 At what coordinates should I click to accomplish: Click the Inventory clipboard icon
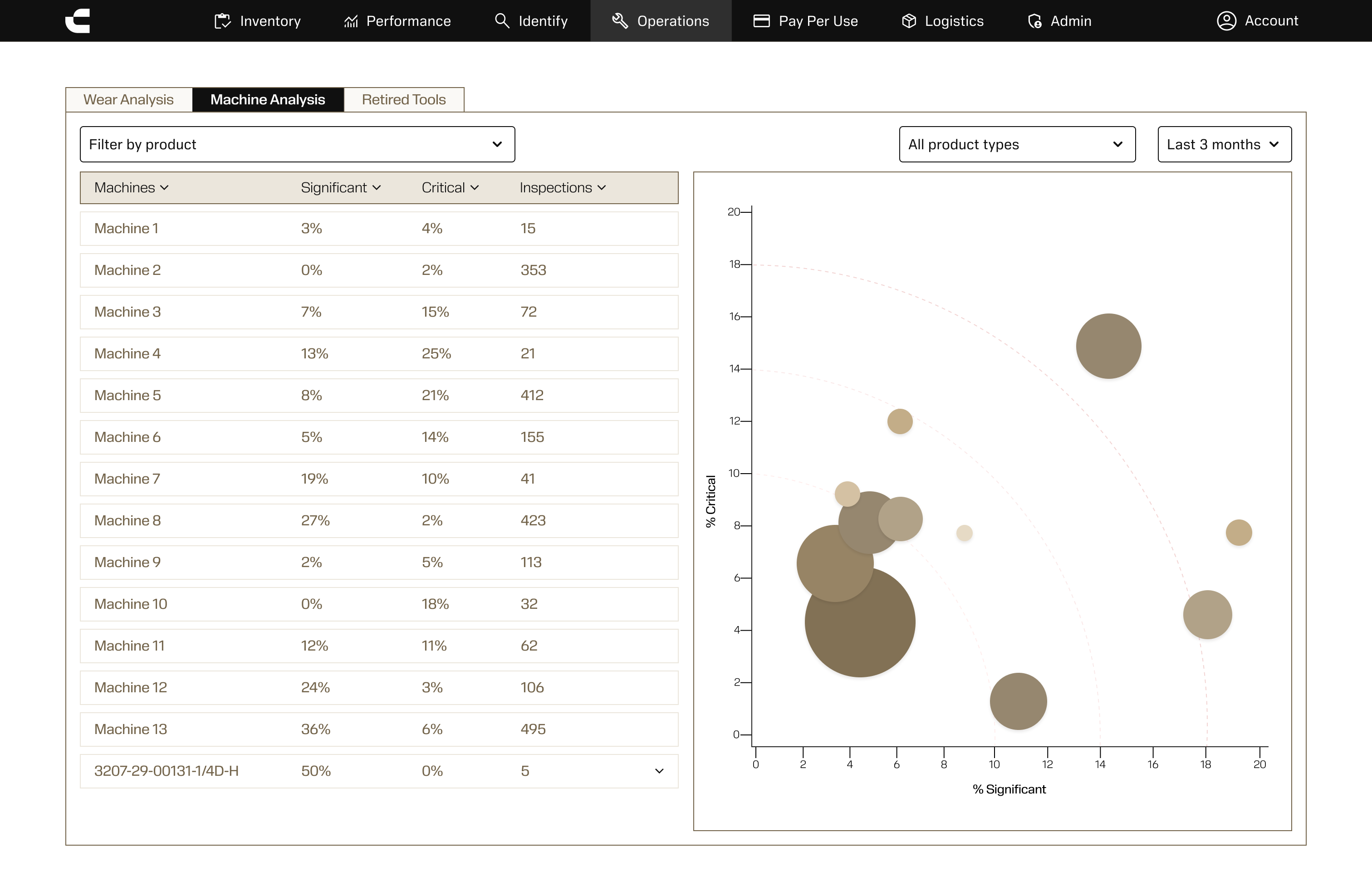coord(222,21)
